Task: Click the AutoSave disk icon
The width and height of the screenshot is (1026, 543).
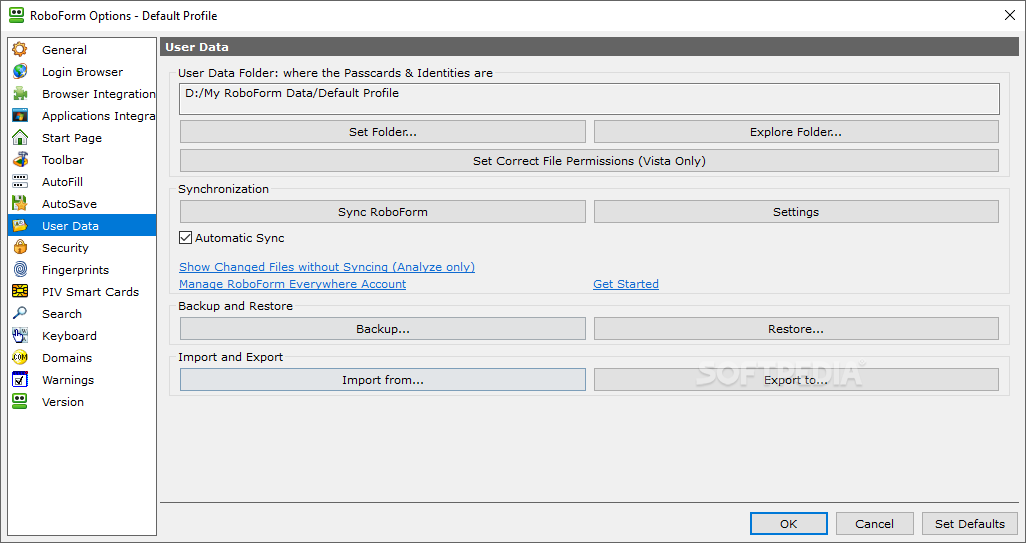Action: tap(20, 203)
